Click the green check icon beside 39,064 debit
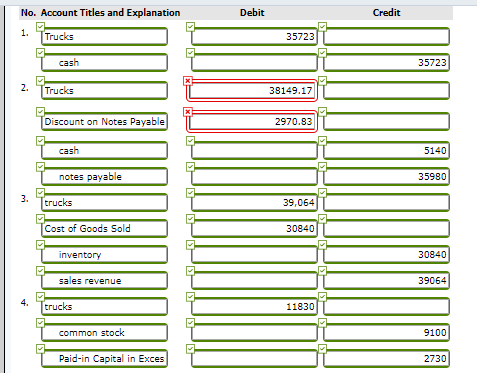The width and height of the screenshot is (477, 373). tap(190, 193)
